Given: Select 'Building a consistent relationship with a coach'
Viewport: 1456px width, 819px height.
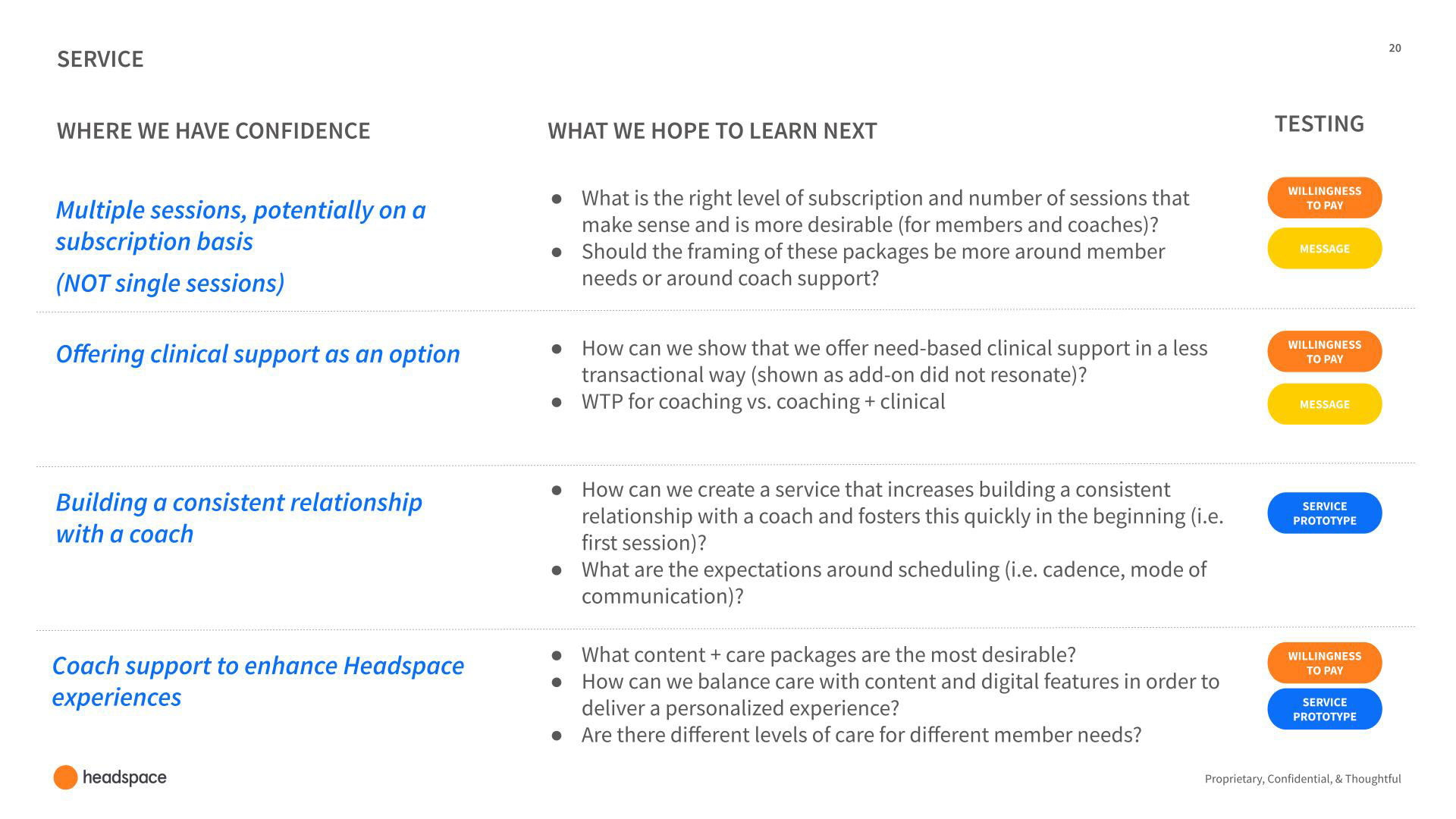Looking at the screenshot, I should (239, 518).
